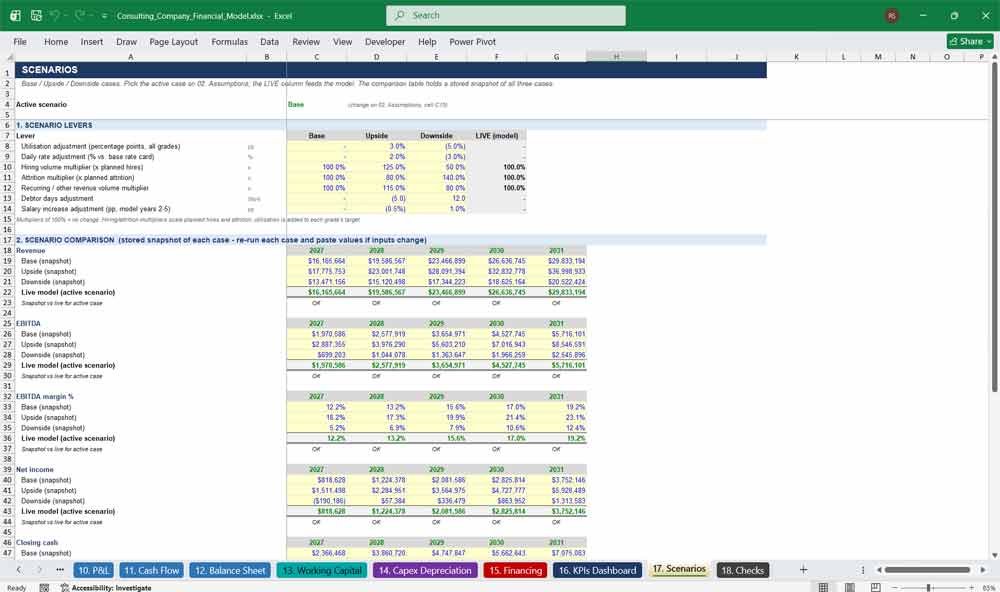This screenshot has width=1000, height=592.
Task: Open the 14. Capex Depreciation sheet
Action: coord(425,570)
